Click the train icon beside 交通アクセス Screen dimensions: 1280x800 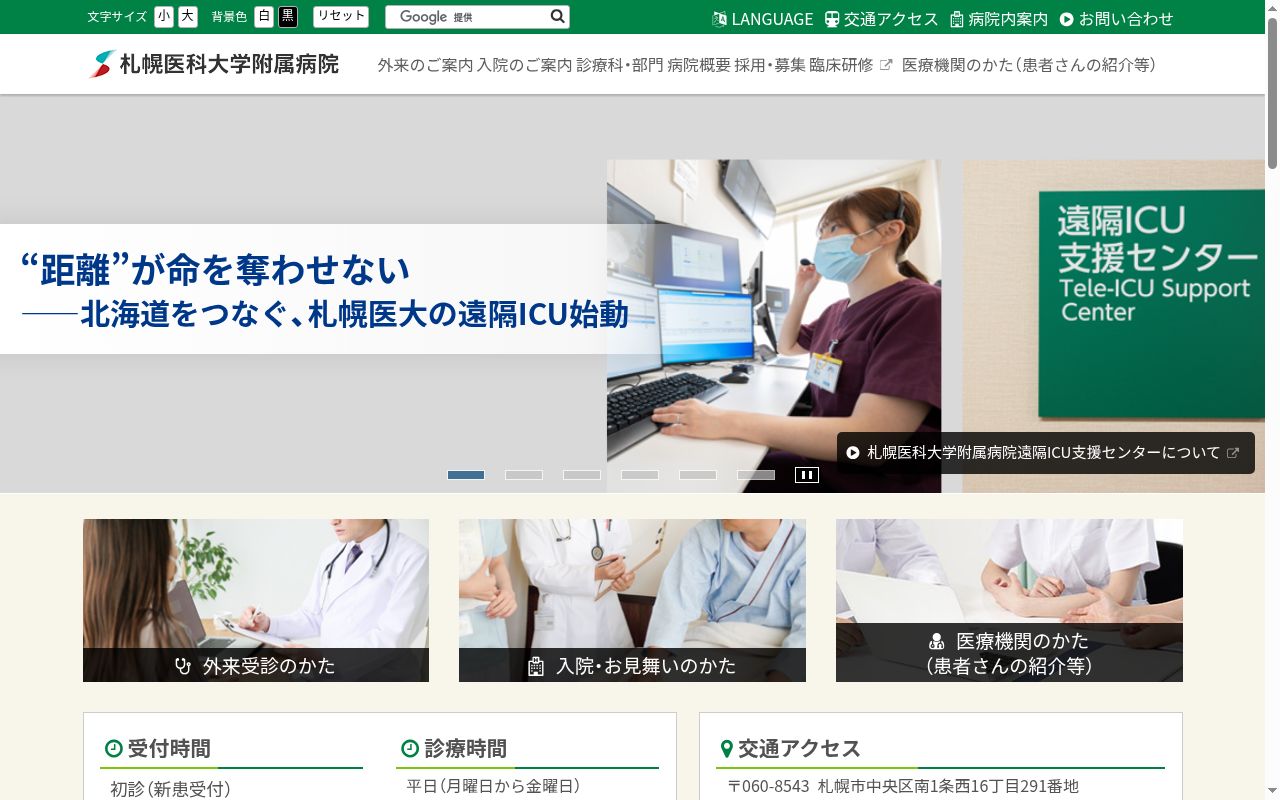pos(832,19)
